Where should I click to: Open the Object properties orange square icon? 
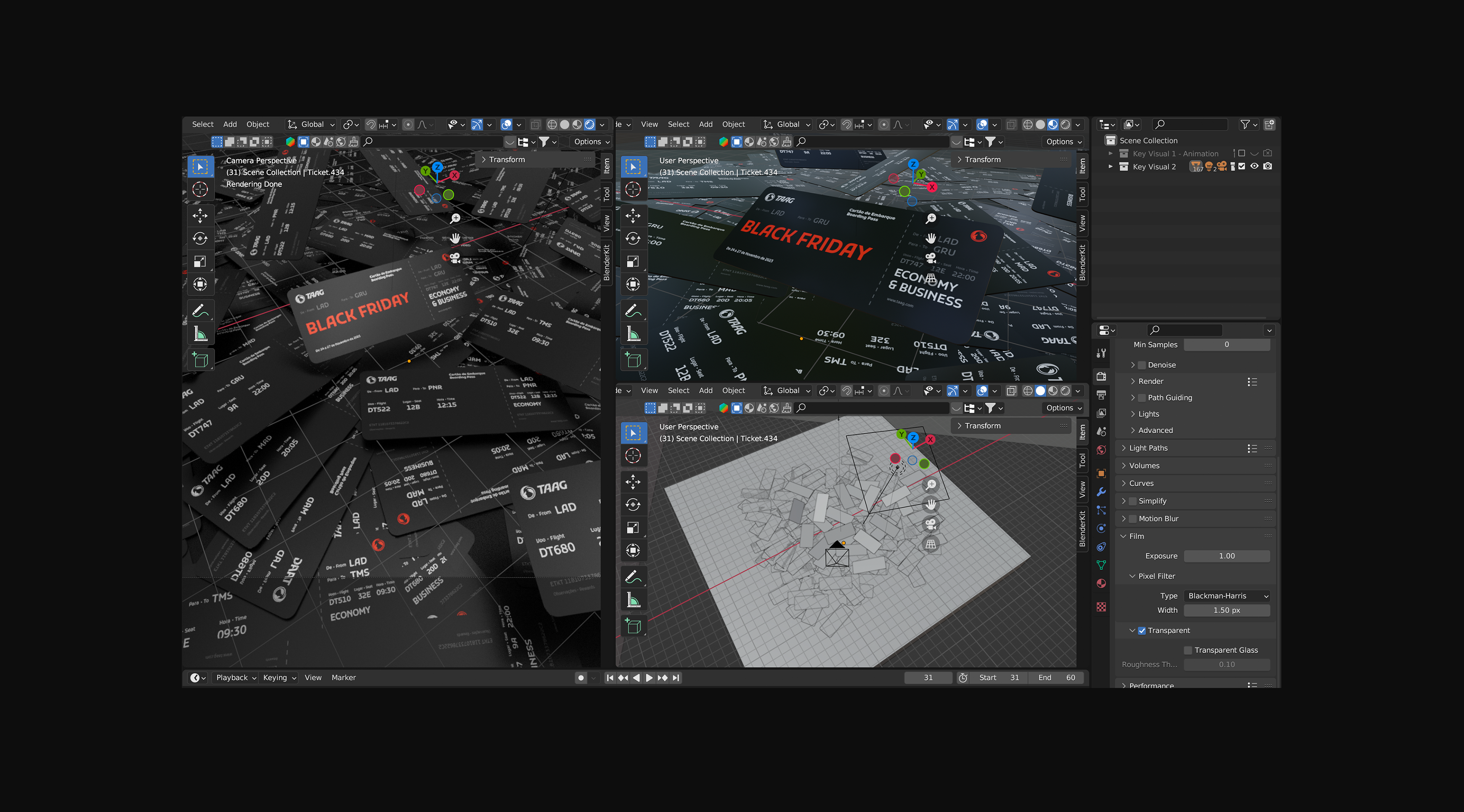pos(1101,473)
